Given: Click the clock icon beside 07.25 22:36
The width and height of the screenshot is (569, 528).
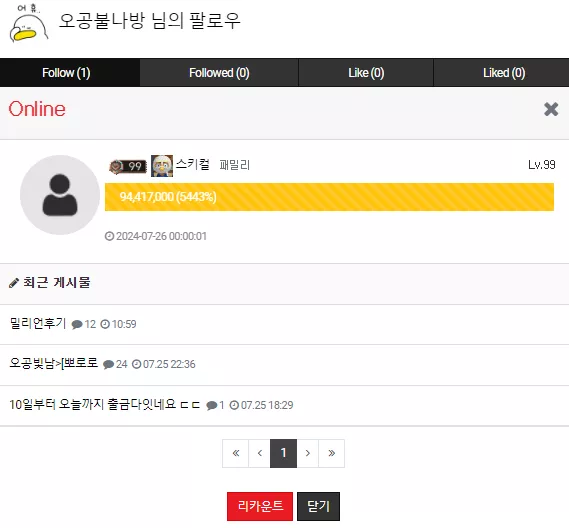Looking at the screenshot, I should [136, 364].
